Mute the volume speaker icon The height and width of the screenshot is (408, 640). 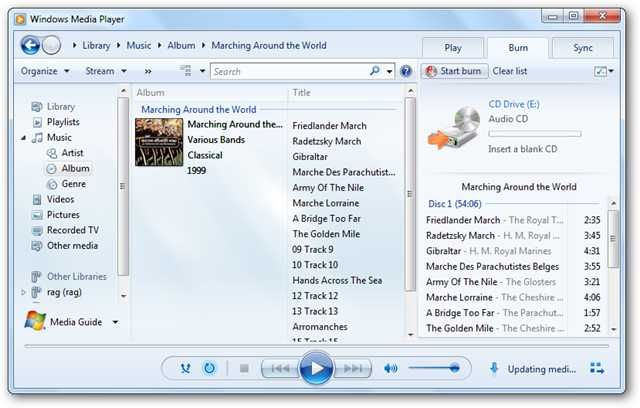point(391,369)
